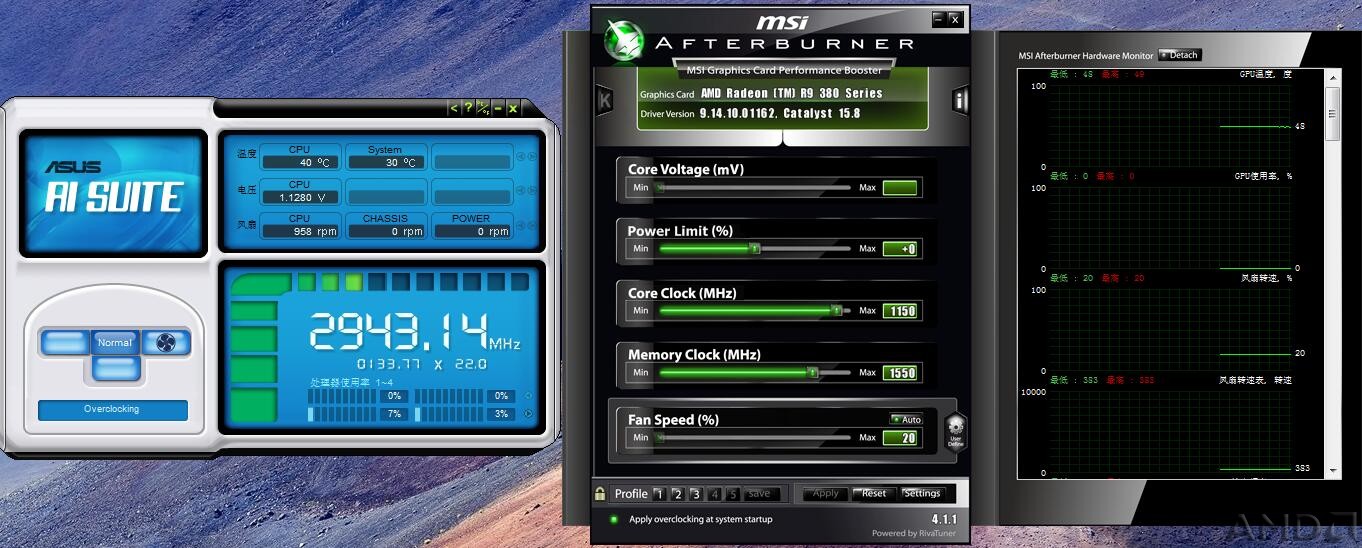This screenshot has height=548, width=1362.
Task: Click the Power Limit +0 value field
Action: click(900, 249)
